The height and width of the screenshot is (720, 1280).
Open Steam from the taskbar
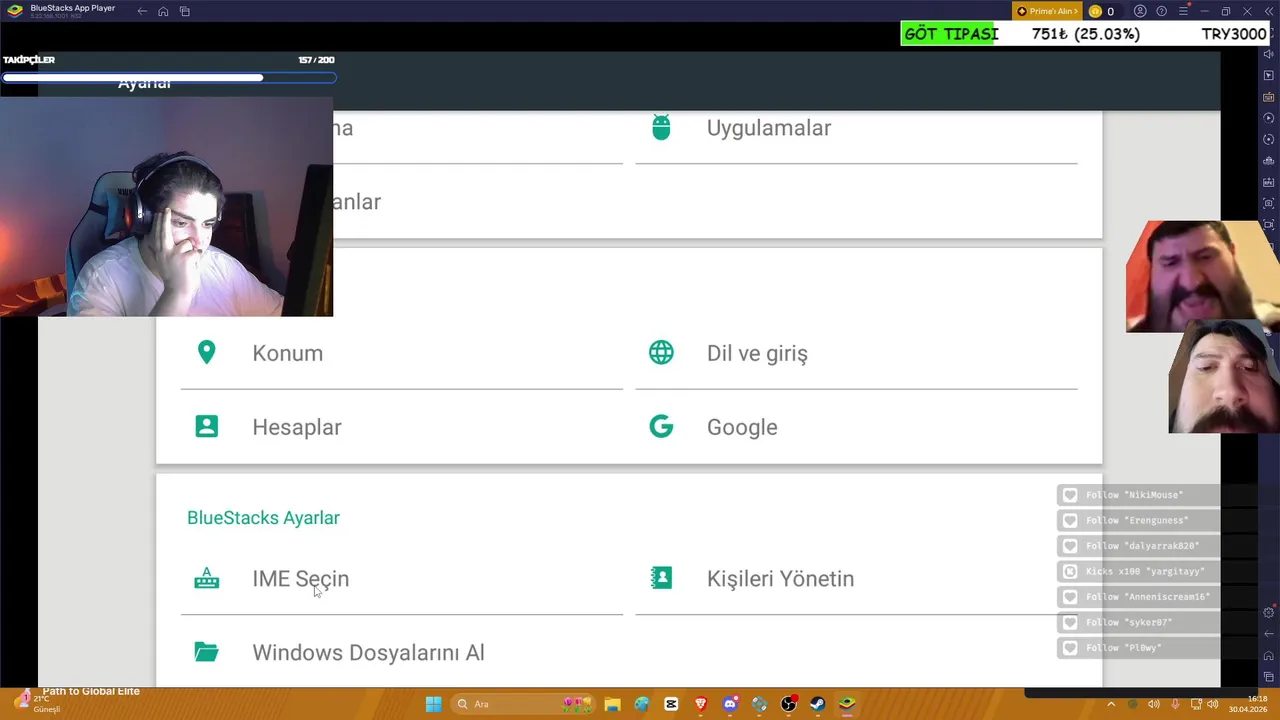(818, 704)
